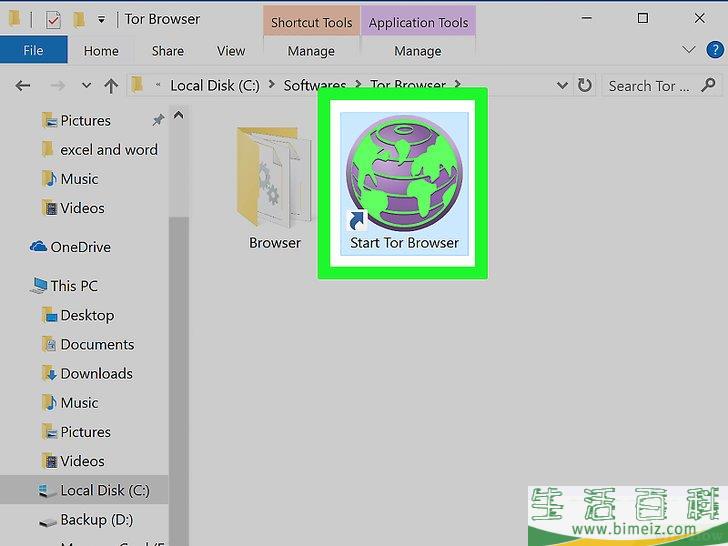Switch to the Home ribbon tab
The height and width of the screenshot is (546, 728).
pos(101,51)
